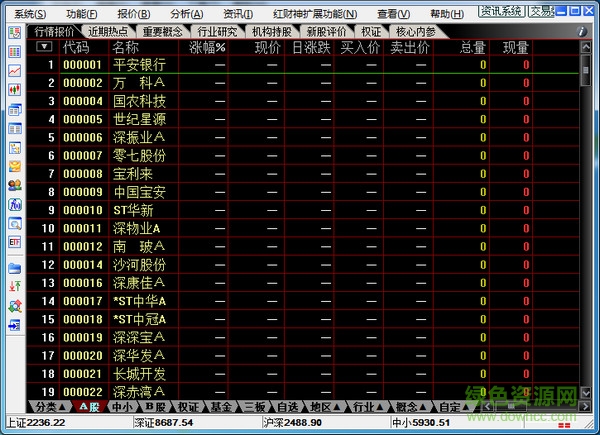Click the quote list icon at top of sidebar
The image size is (600, 435).
[x=15, y=33]
